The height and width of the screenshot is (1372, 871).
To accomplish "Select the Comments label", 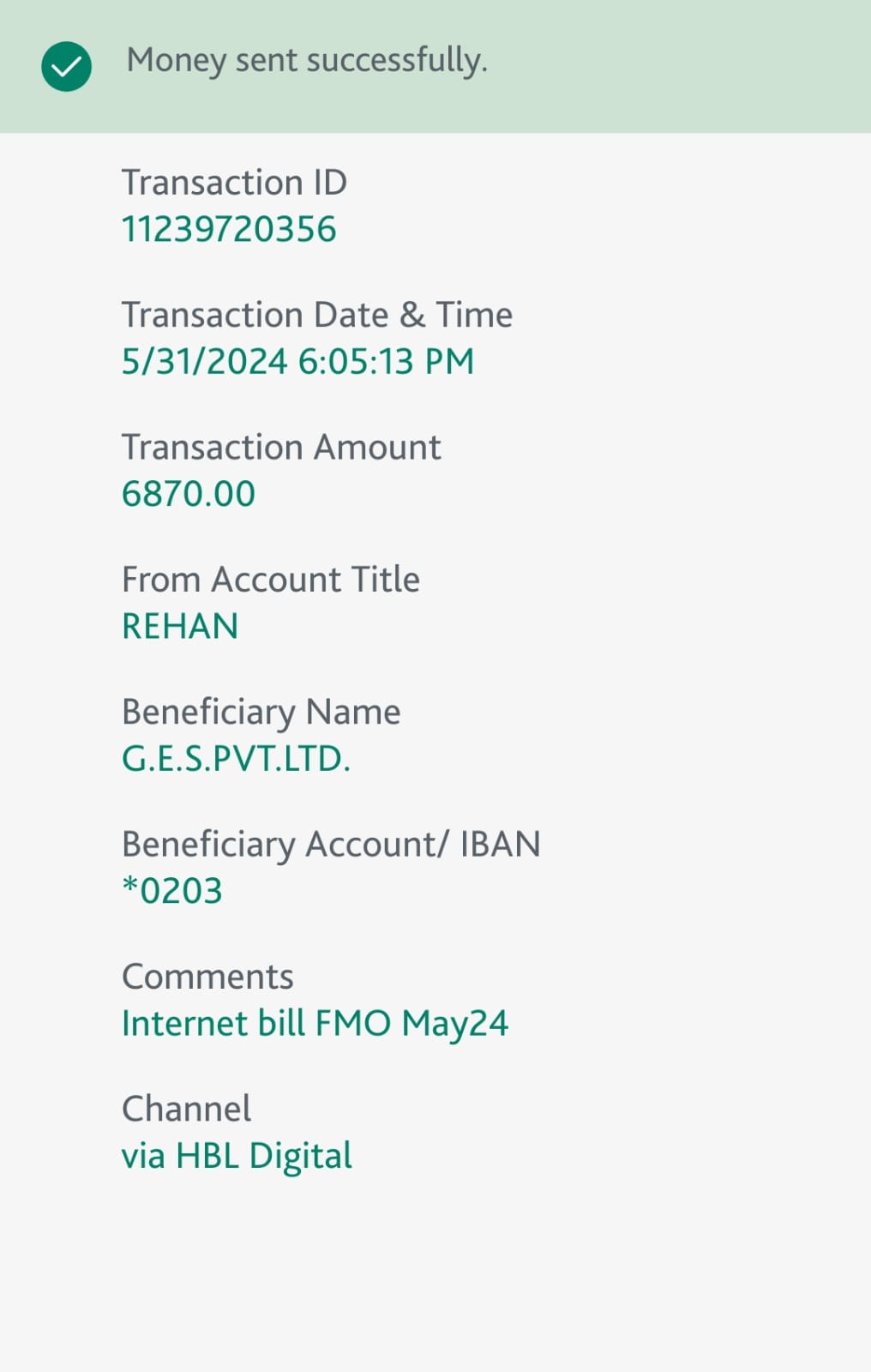I will 207,977.
